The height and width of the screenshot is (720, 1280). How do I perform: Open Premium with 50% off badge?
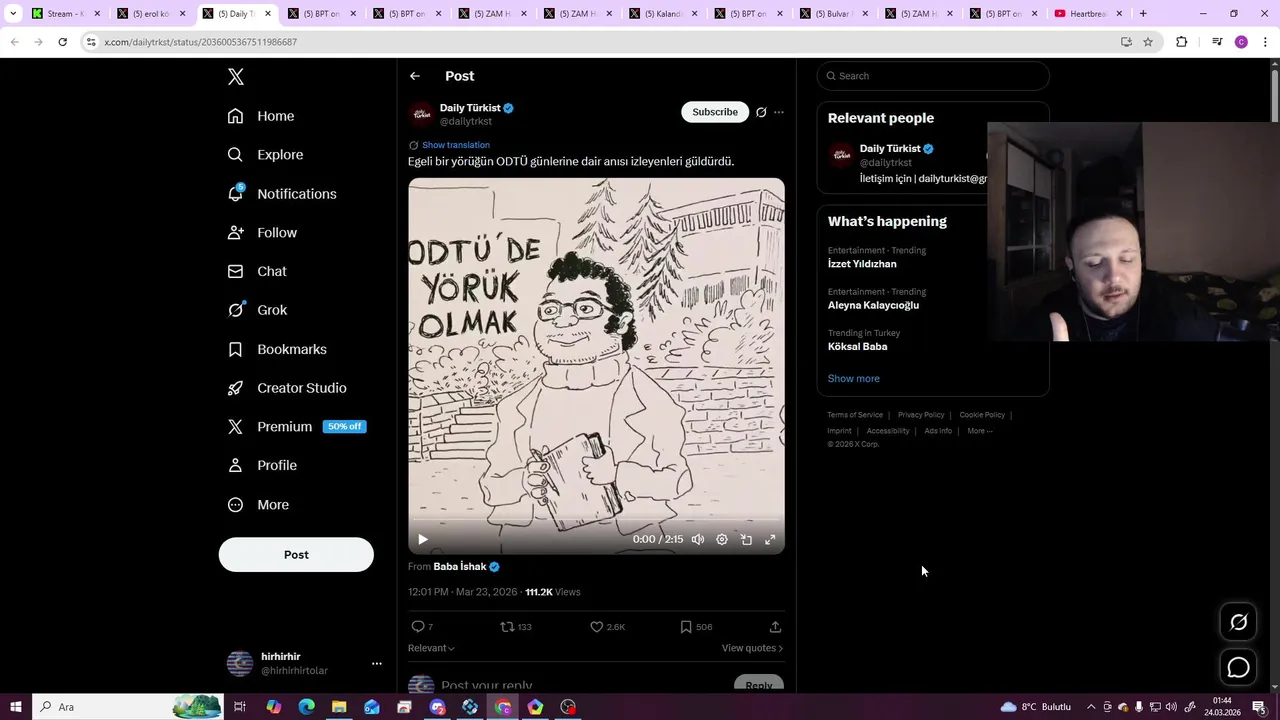(x=297, y=427)
